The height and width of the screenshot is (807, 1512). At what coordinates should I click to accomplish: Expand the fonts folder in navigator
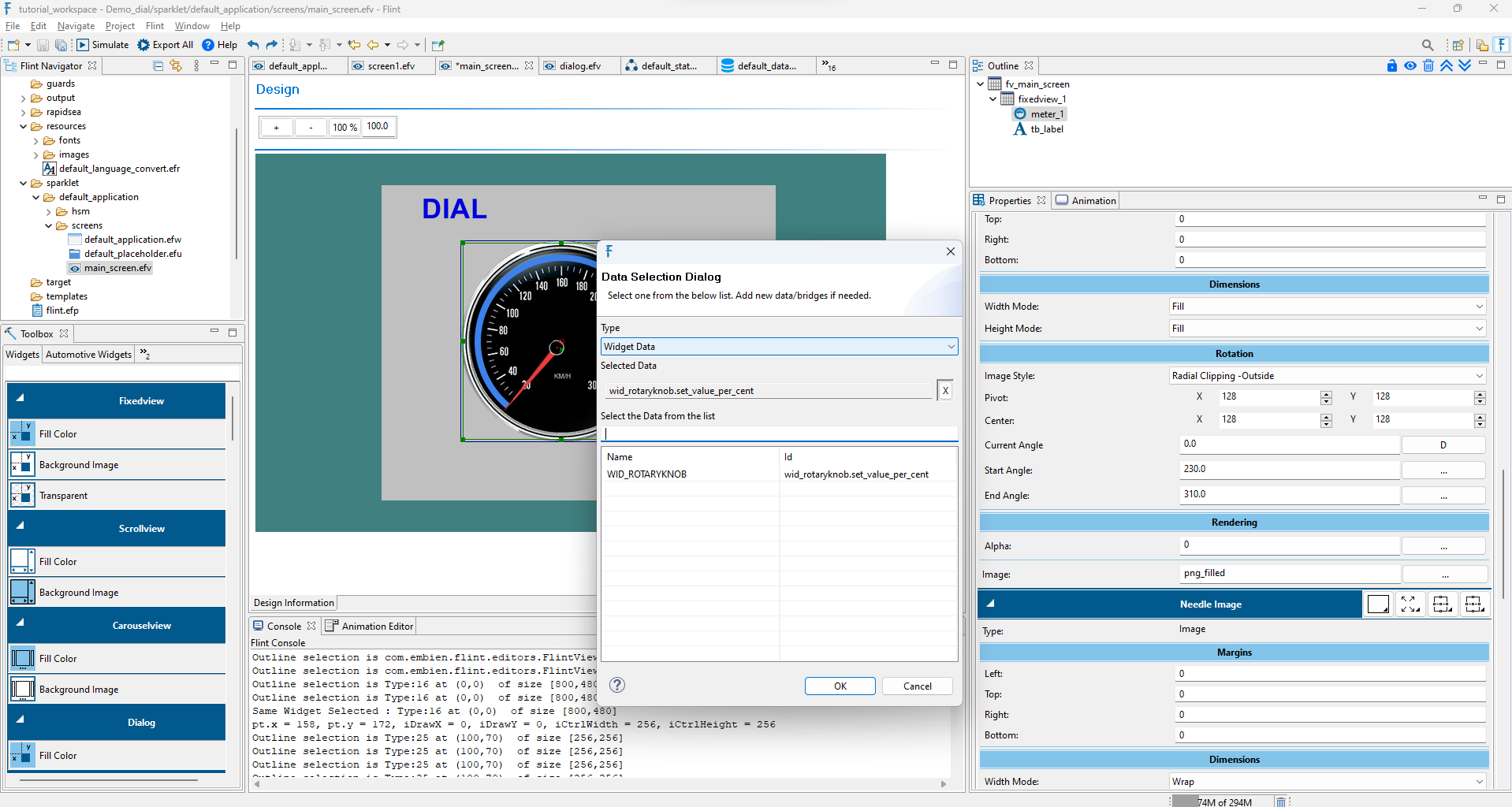pyautogui.click(x=35, y=141)
